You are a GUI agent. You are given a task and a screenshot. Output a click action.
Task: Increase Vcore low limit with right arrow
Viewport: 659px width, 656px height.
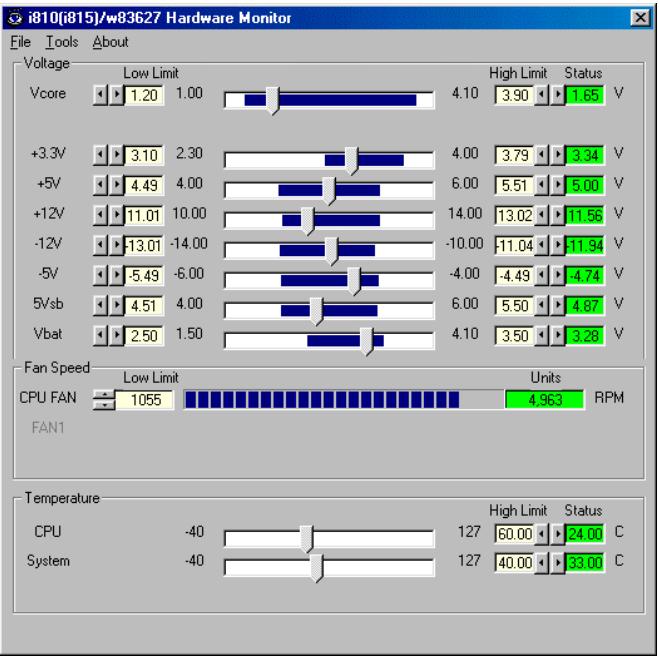click(116, 95)
